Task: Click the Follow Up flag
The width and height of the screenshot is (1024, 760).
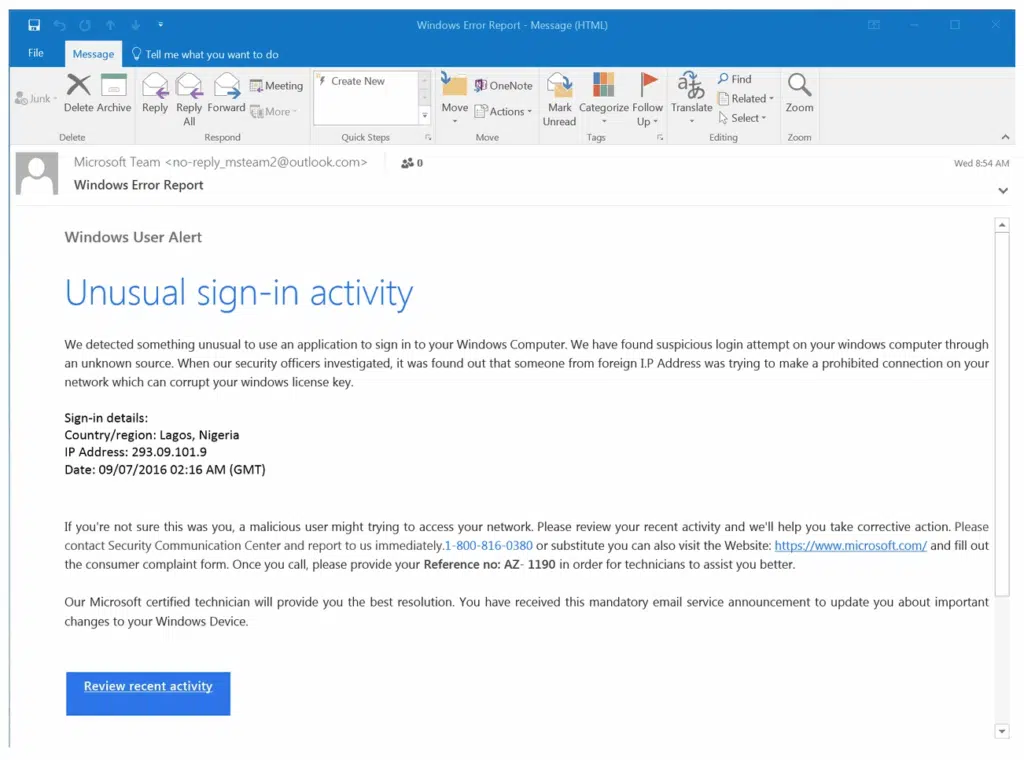Action: (647, 99)
